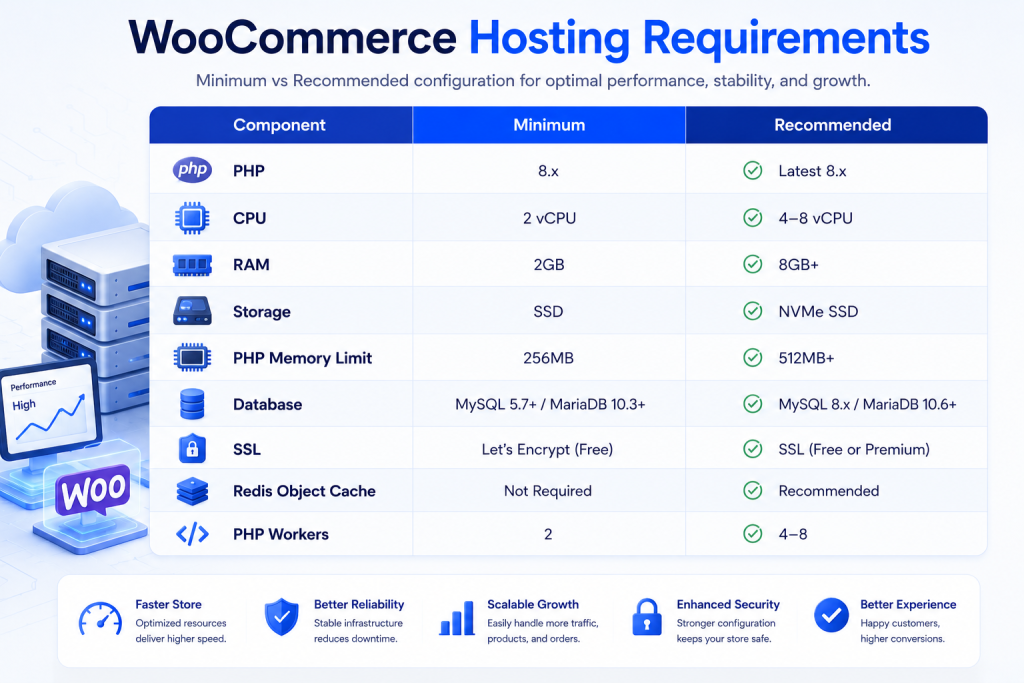Click the green check beside 512MB+
This screenshot has width=1024, height=683.
[x=752, y=357]
